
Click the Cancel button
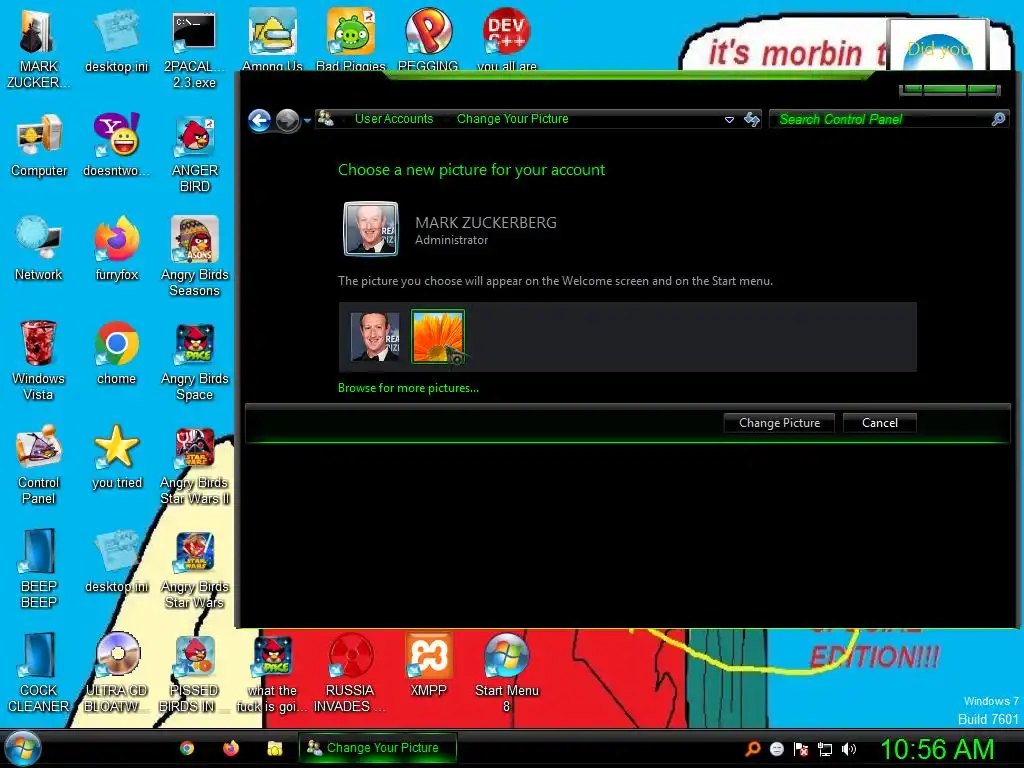click(x=880, y=423)
